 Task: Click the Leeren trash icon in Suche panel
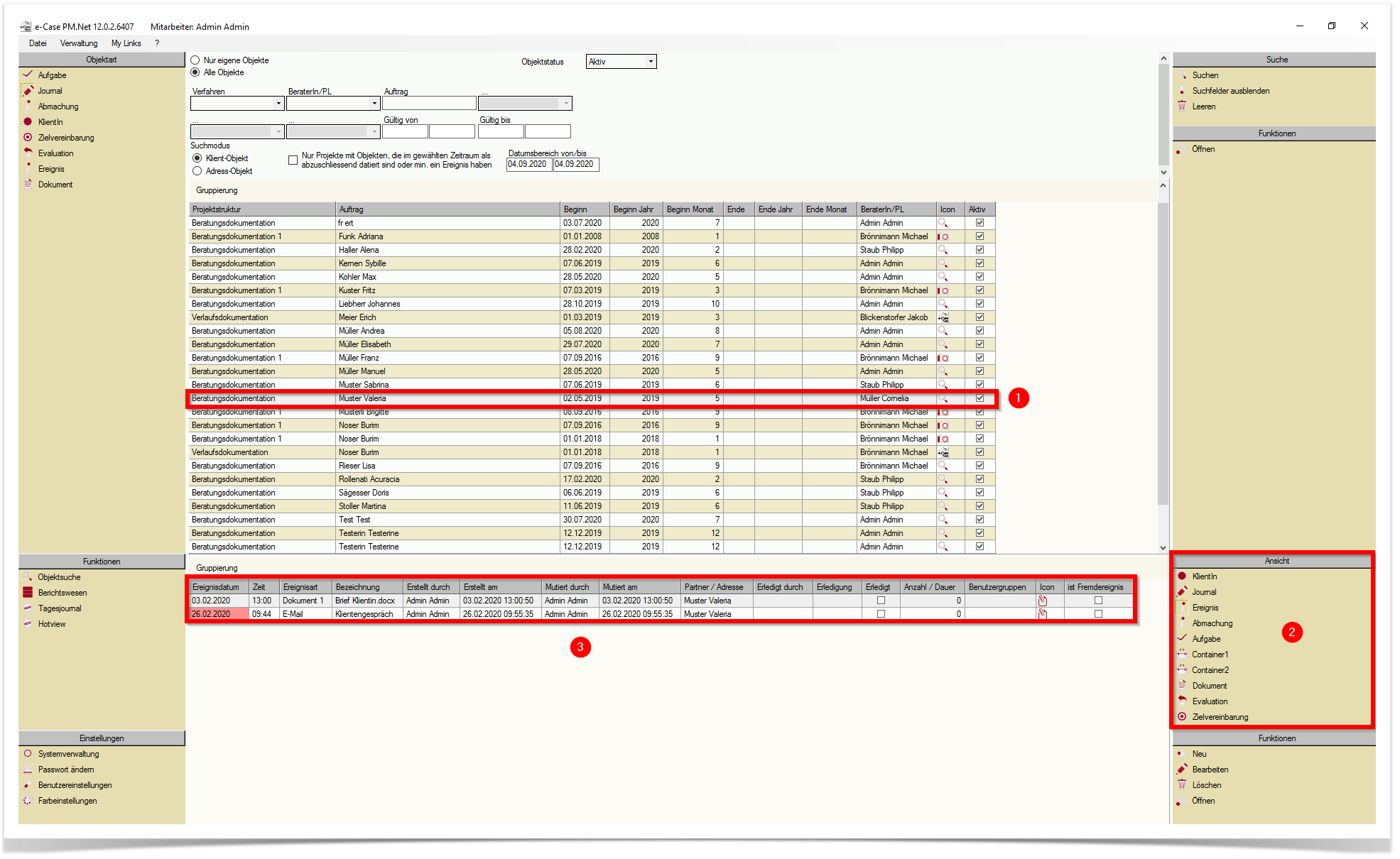coord(1182,106)
